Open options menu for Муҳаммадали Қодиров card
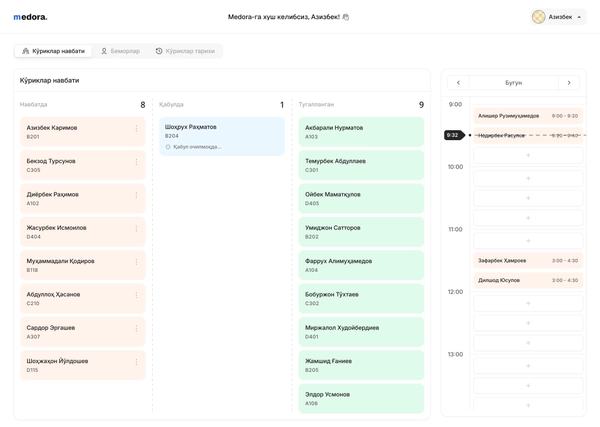The width and height of the screenshot is (600, 427). tap(136, 262)
